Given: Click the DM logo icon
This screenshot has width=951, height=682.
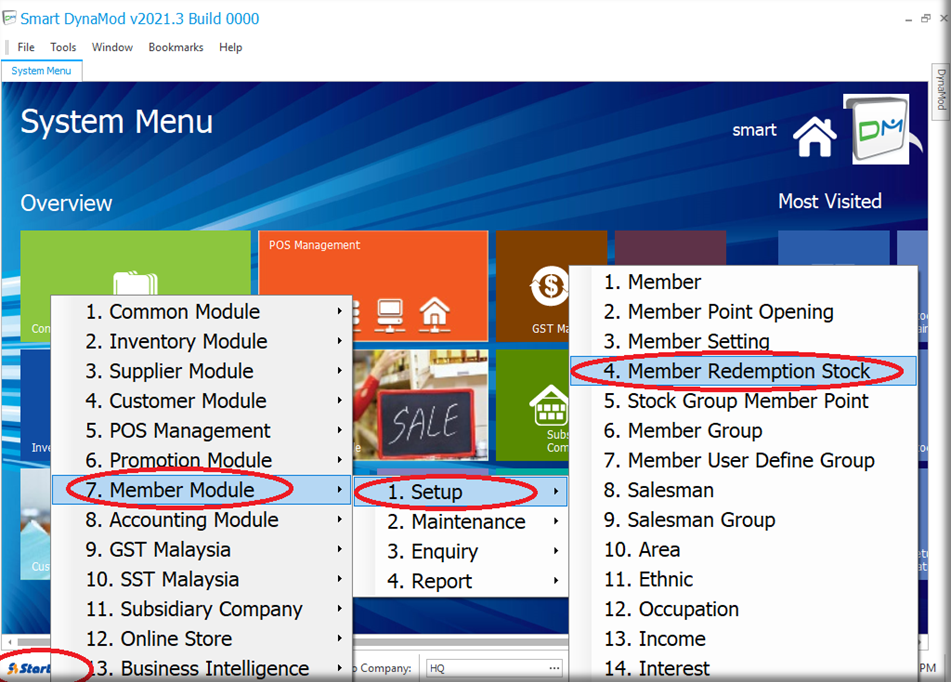Looking at the screenshot, I should tap(877, 130).
